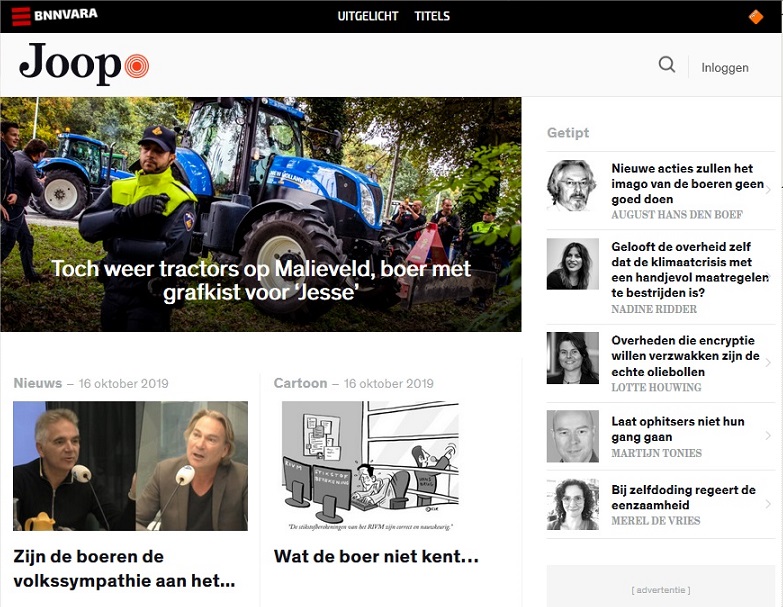Open chevron beside Merel de Vries article

click(768, 504)
